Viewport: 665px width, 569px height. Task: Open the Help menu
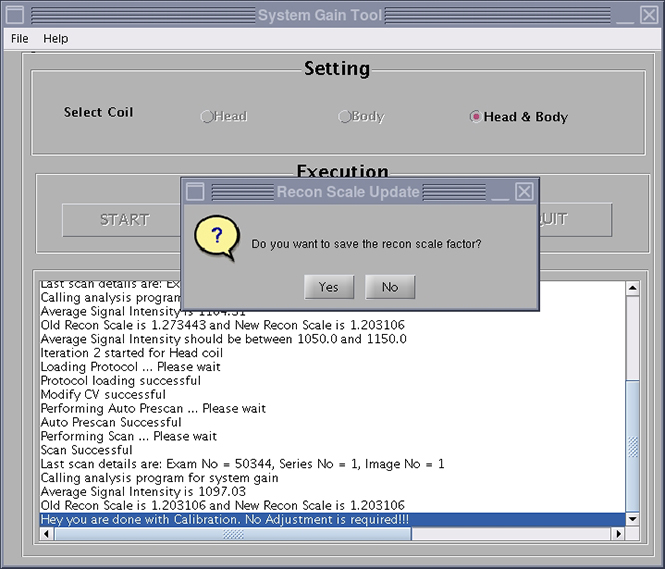click(56, 38)
